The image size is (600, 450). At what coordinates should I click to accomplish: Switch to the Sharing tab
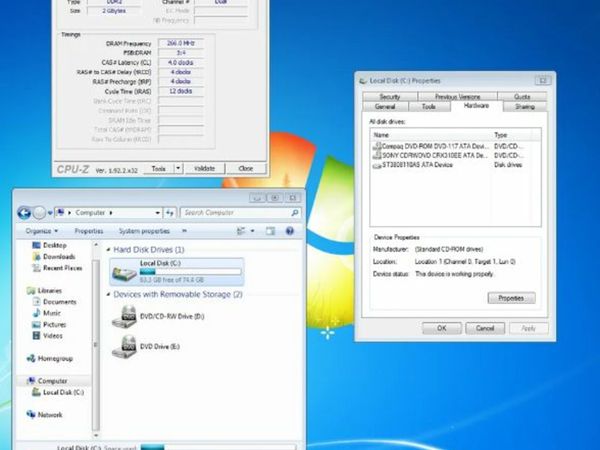click(525, 107)
